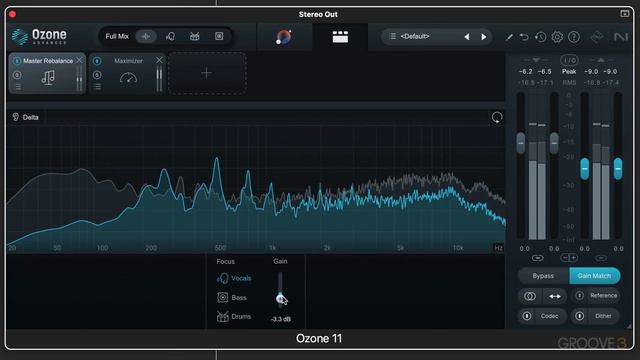
Task: Solo the Maximizer module
Action: (97, 75)
